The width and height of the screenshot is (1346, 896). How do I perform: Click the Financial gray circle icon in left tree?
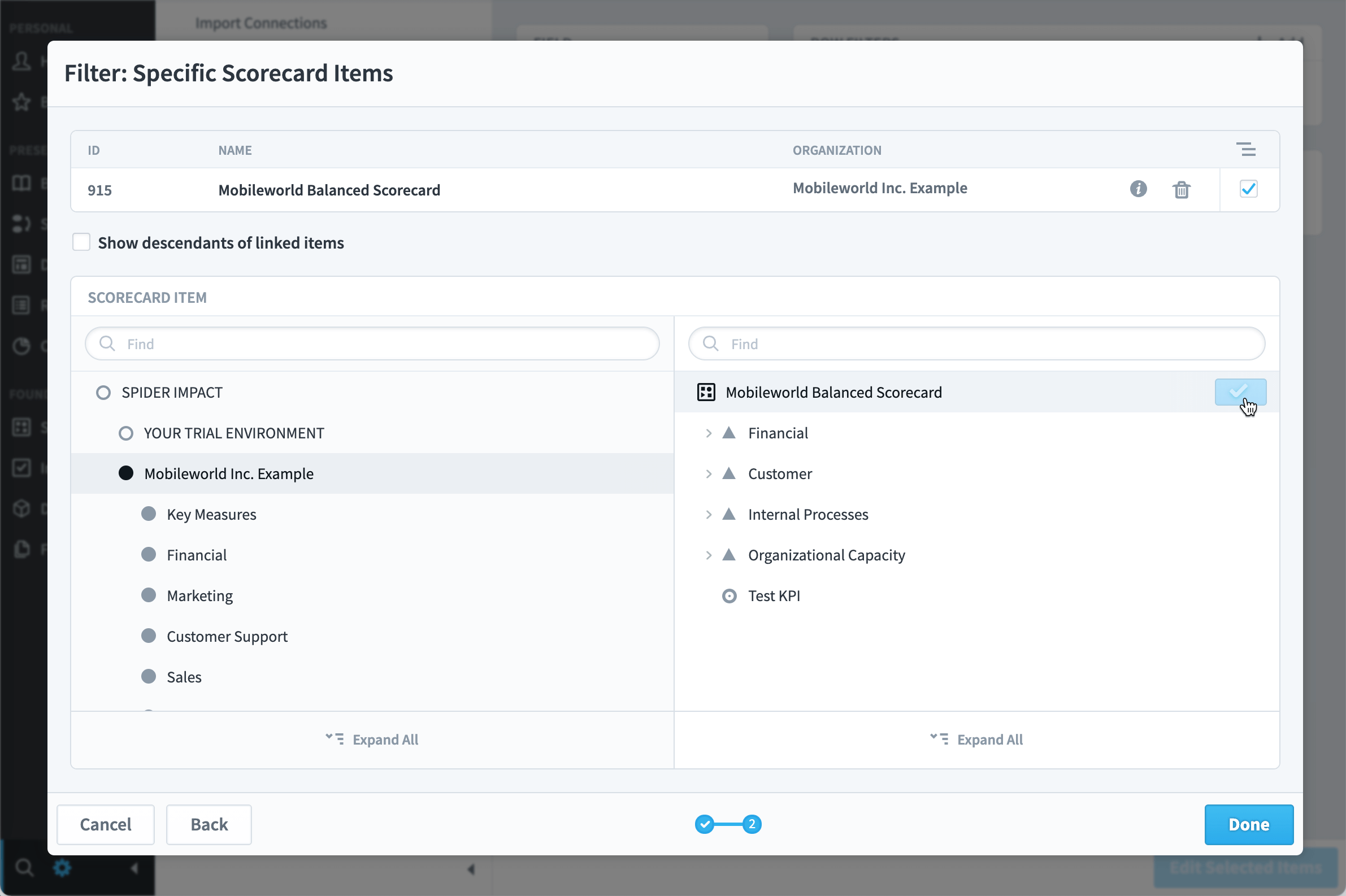coord(149,554)
